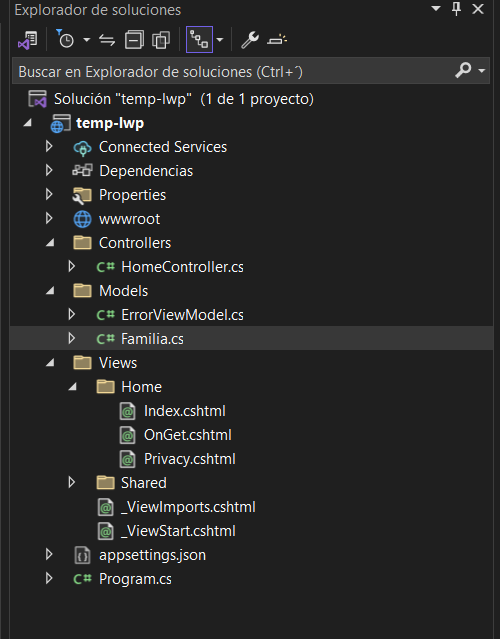The width and height of the screenshot is (500, 639).
Task: Click the Home folder icon
Action: (105, 387)
